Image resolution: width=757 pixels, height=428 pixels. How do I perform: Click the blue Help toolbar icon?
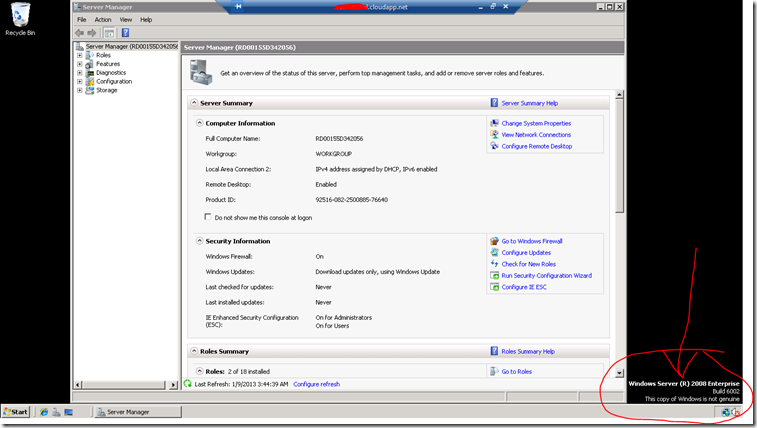pyautogui.click(x=125, y=33)
